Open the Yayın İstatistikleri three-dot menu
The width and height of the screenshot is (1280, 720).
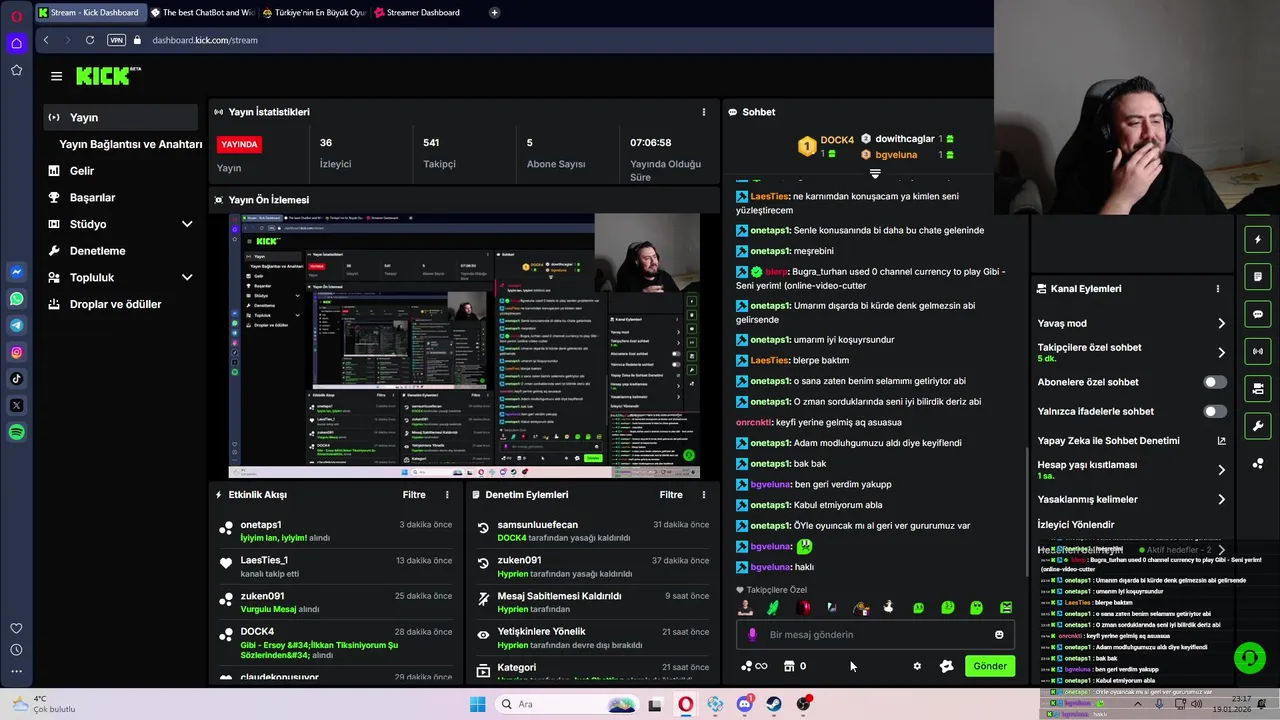click(x=704, y=112)
